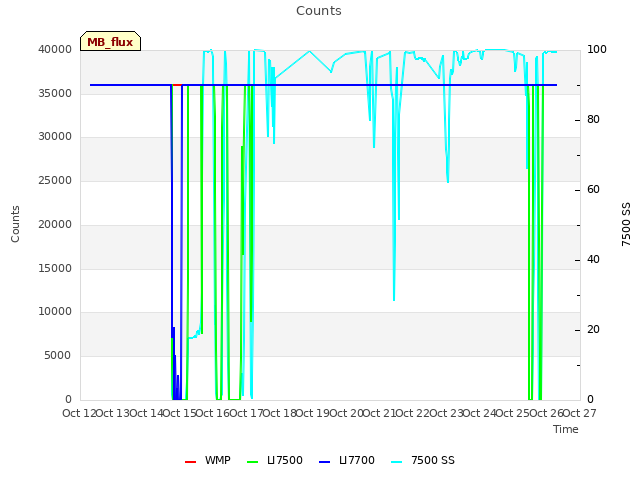Click the Oct 22 date tick label

tap(413, 413)
